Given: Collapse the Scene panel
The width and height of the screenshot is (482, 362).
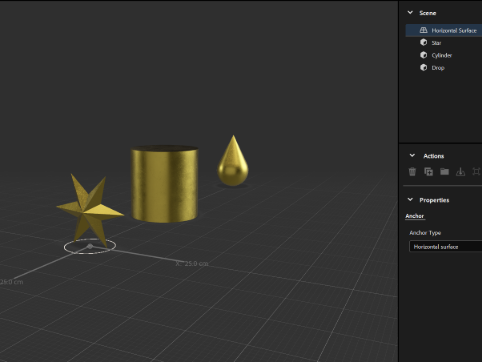Looking at the screenshot, I should tap(410, 13).
